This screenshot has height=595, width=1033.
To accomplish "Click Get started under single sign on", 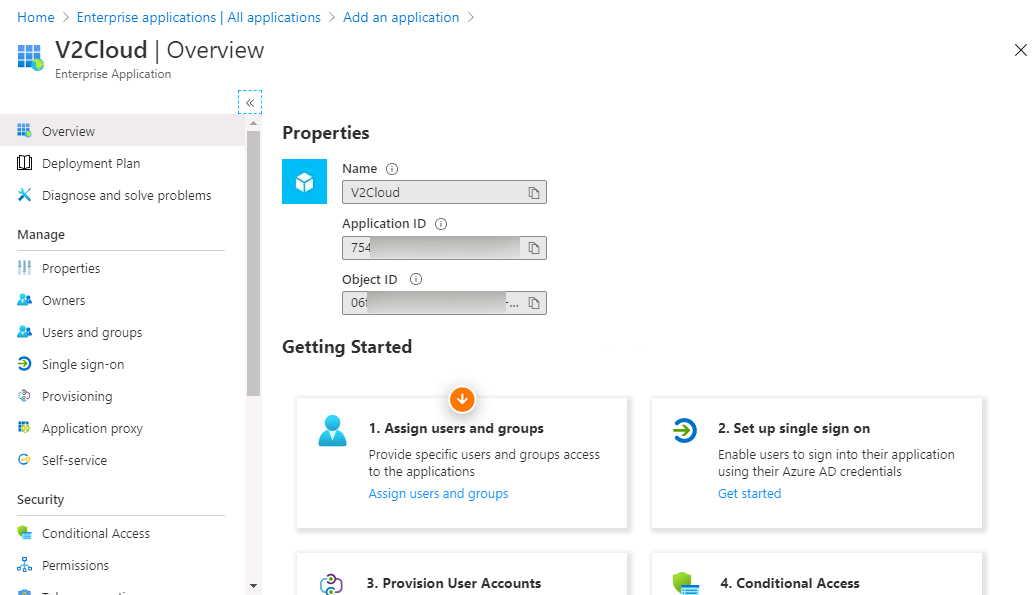I will (x=749, y=494).
